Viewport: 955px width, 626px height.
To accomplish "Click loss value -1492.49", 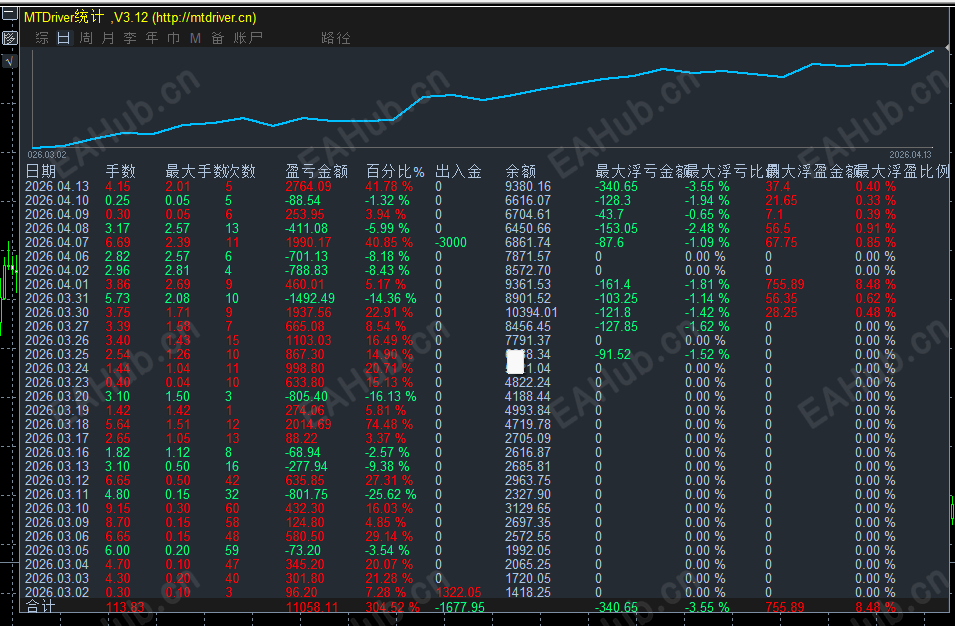I will point(309,298).
